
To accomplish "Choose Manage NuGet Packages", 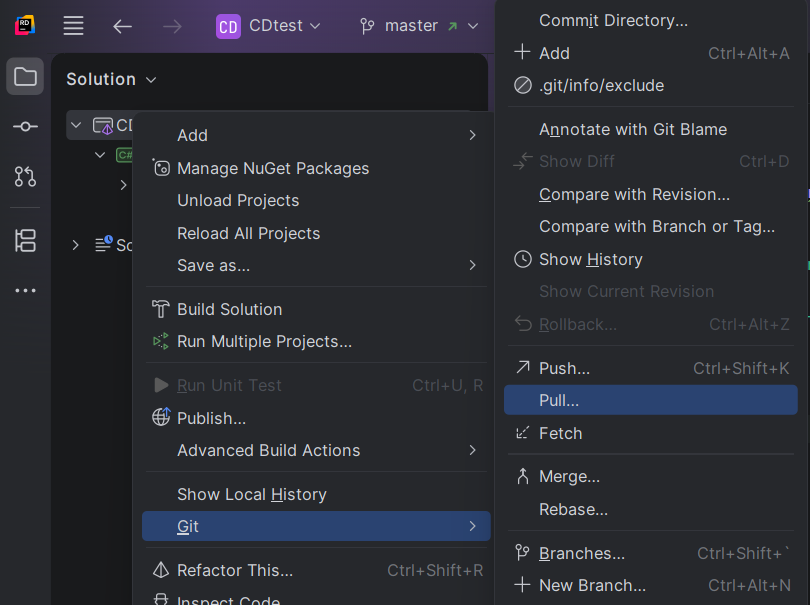I will click(x=316, y=168).
